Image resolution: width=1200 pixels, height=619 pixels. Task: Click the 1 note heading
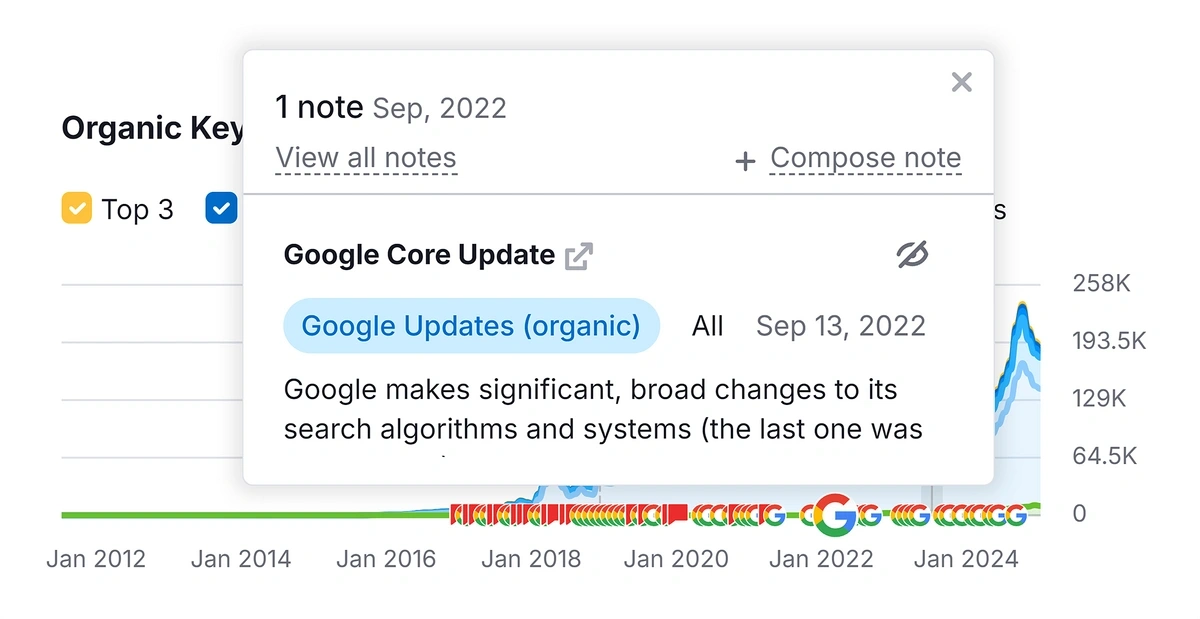(319, 107)
